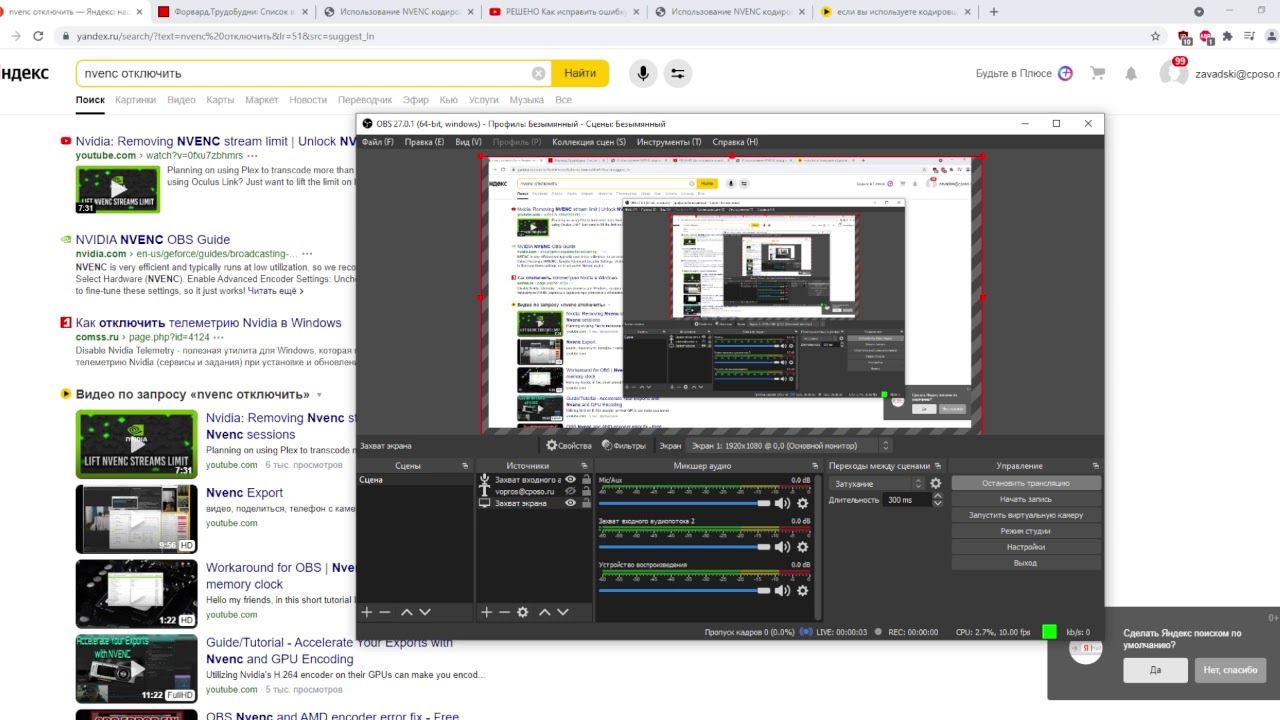1280x720 pixels.
Task: Open Yandex search filter settings icon
Action: (678, 73)
